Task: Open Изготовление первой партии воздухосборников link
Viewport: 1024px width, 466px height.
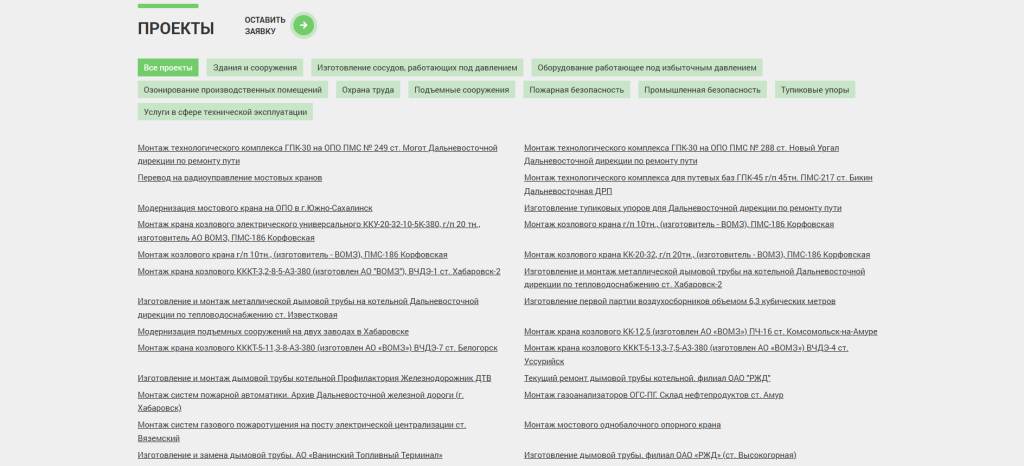Action: coord(680,301)
